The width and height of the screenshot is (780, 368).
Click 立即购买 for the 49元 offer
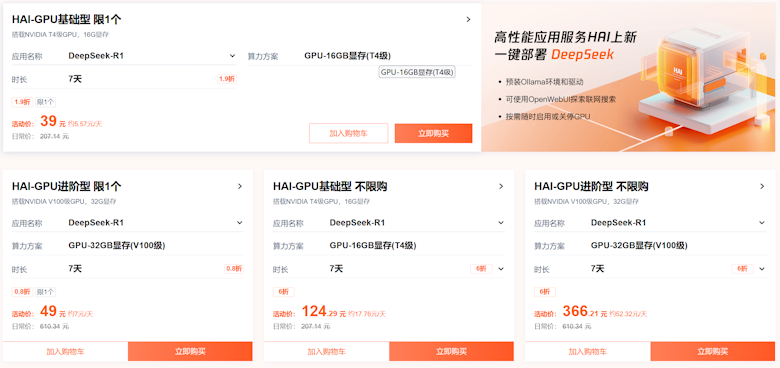point(190,352)
